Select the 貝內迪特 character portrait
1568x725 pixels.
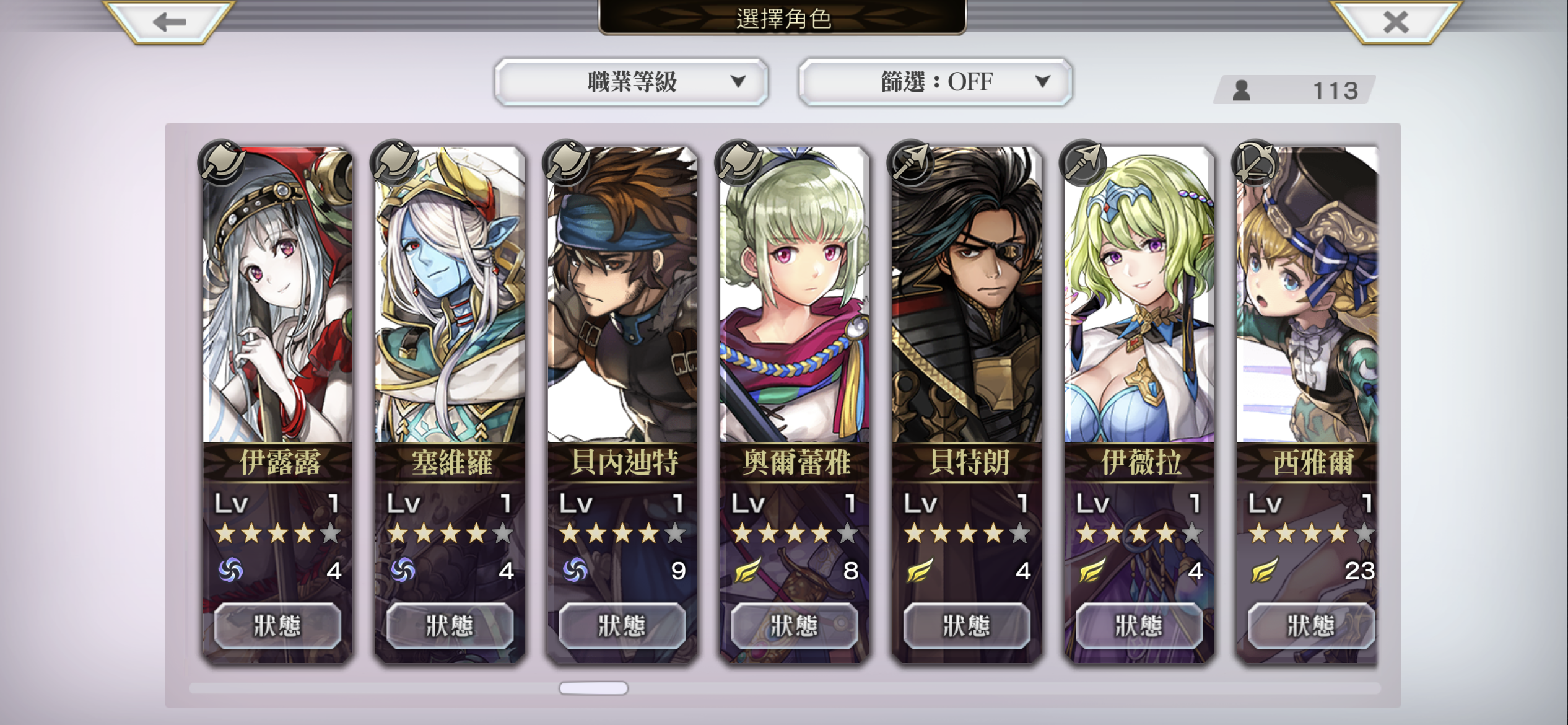click(622, 295)
